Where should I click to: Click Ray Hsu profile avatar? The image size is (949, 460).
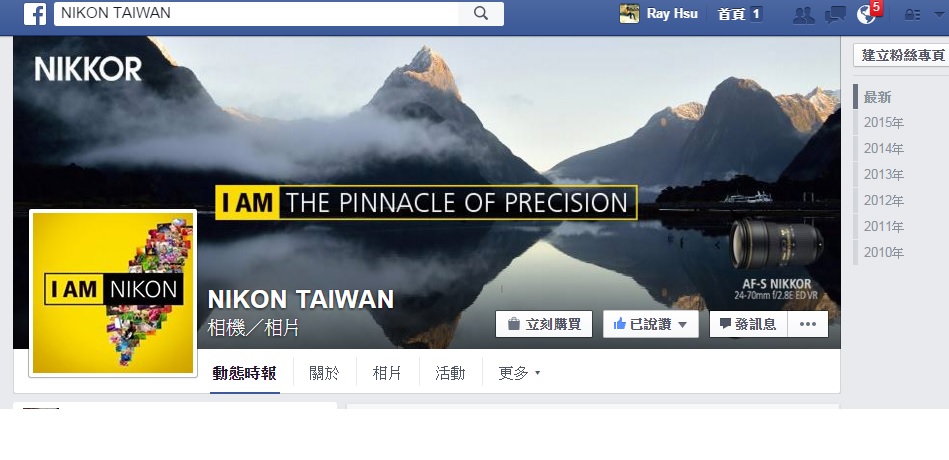(629, 13)
